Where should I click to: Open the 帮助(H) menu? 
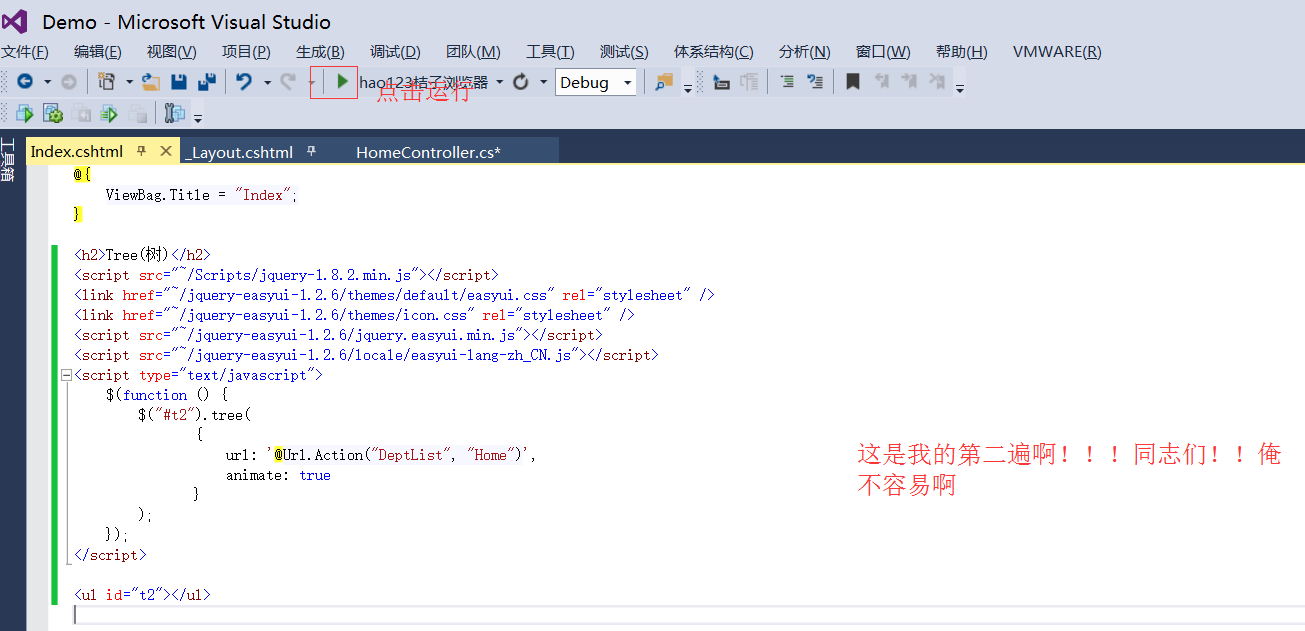point(961,52)
